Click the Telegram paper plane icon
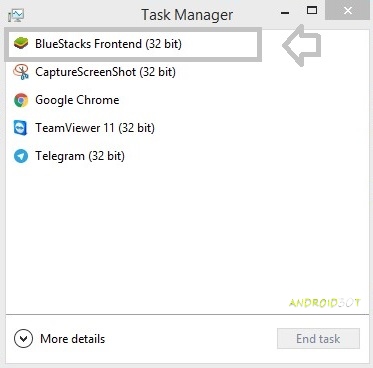The image size is (373, 368). point(21,156)
